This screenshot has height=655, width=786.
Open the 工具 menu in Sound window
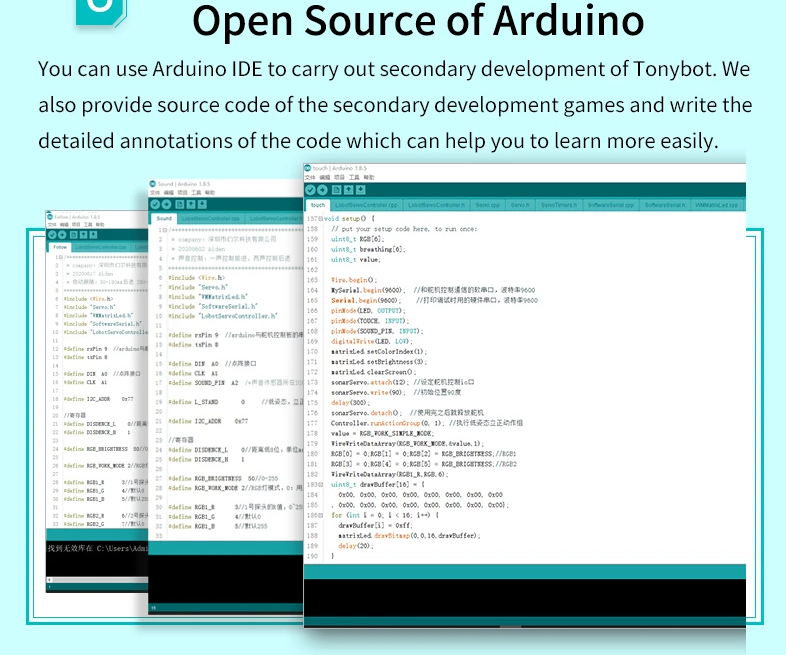pyautogui.click(x=197, y=193)
